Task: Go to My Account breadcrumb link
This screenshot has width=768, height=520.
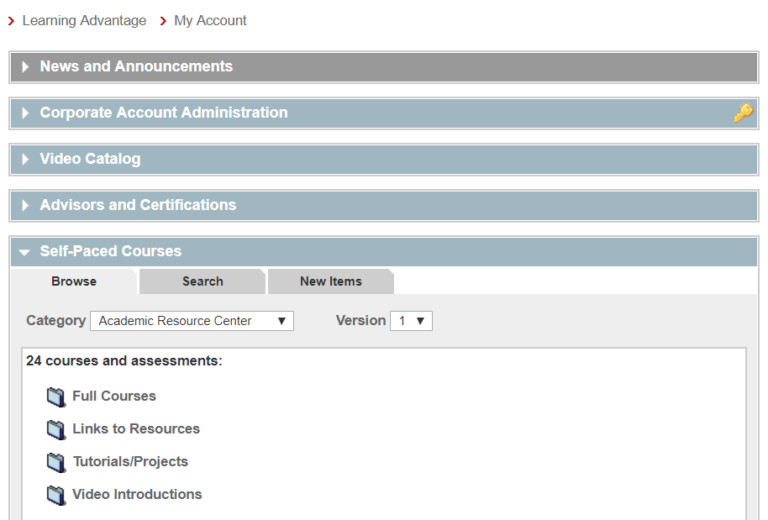Action: [210, 21]
